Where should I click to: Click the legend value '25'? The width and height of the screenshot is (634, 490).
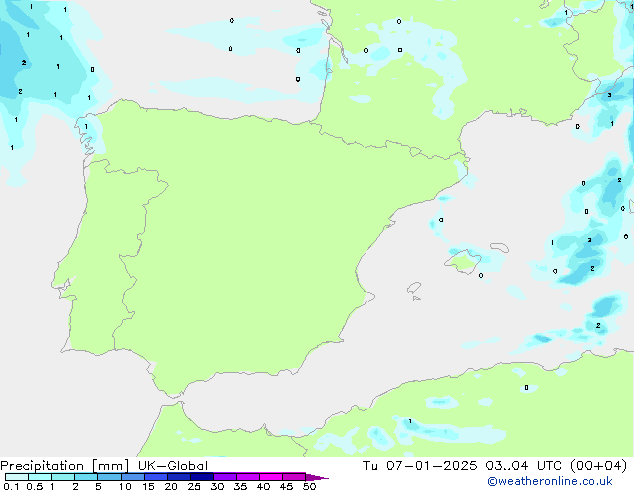pos(194,486)
